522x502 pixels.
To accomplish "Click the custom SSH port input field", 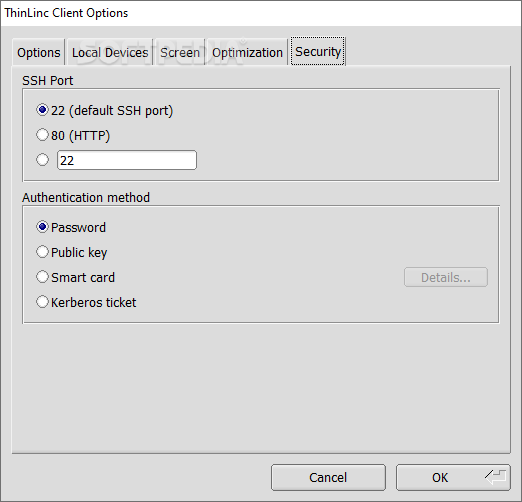I will [x=127, y=160].
